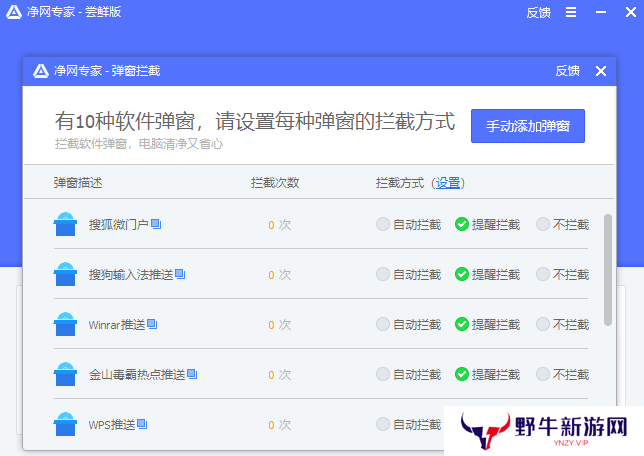The height and width of the screenshot is (456, 644).
Task: Click the Winrar推送 entry name
Action: (117, 324)
